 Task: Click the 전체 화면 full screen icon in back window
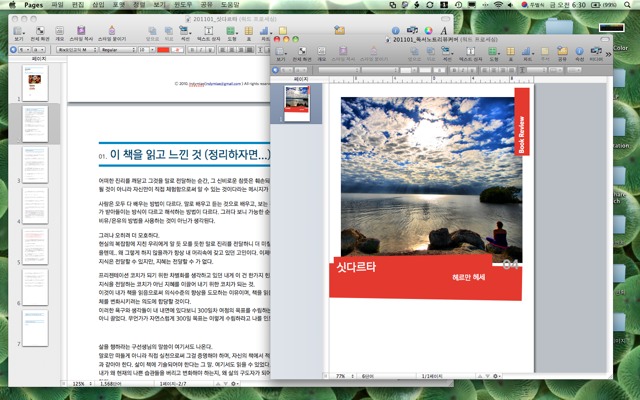(40, 31)
